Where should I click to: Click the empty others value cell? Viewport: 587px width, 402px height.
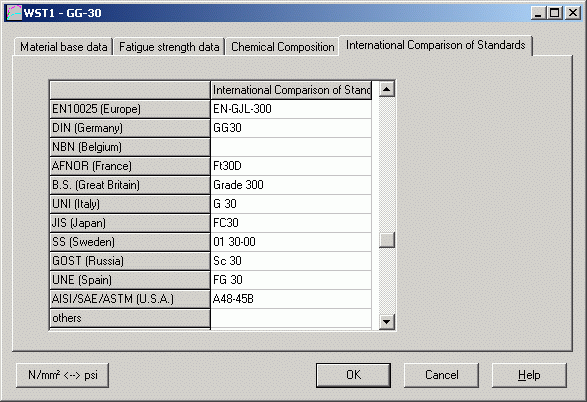click(x=291, y=318)
